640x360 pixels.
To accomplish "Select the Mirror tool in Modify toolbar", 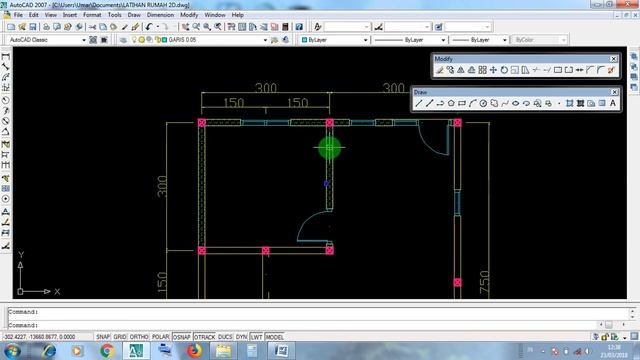I will tap(461, 70).
